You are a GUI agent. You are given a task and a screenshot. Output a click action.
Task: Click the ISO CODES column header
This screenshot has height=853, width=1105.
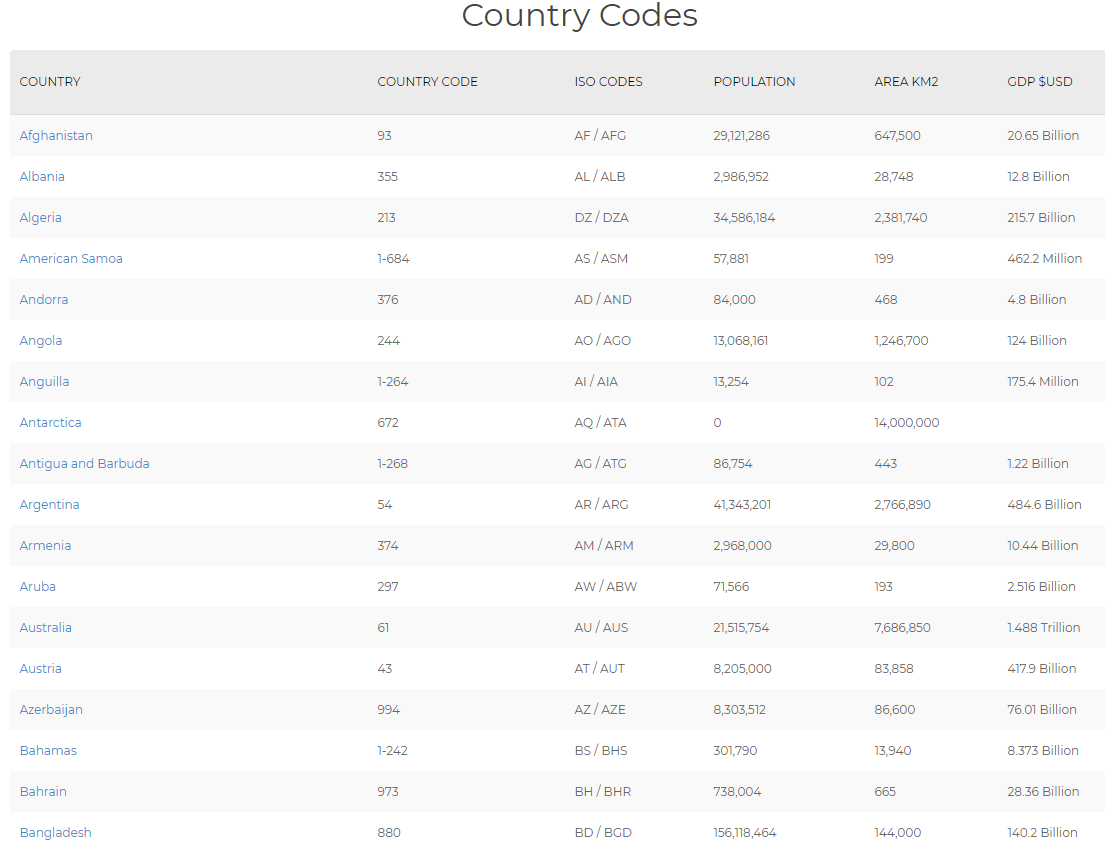608,81
